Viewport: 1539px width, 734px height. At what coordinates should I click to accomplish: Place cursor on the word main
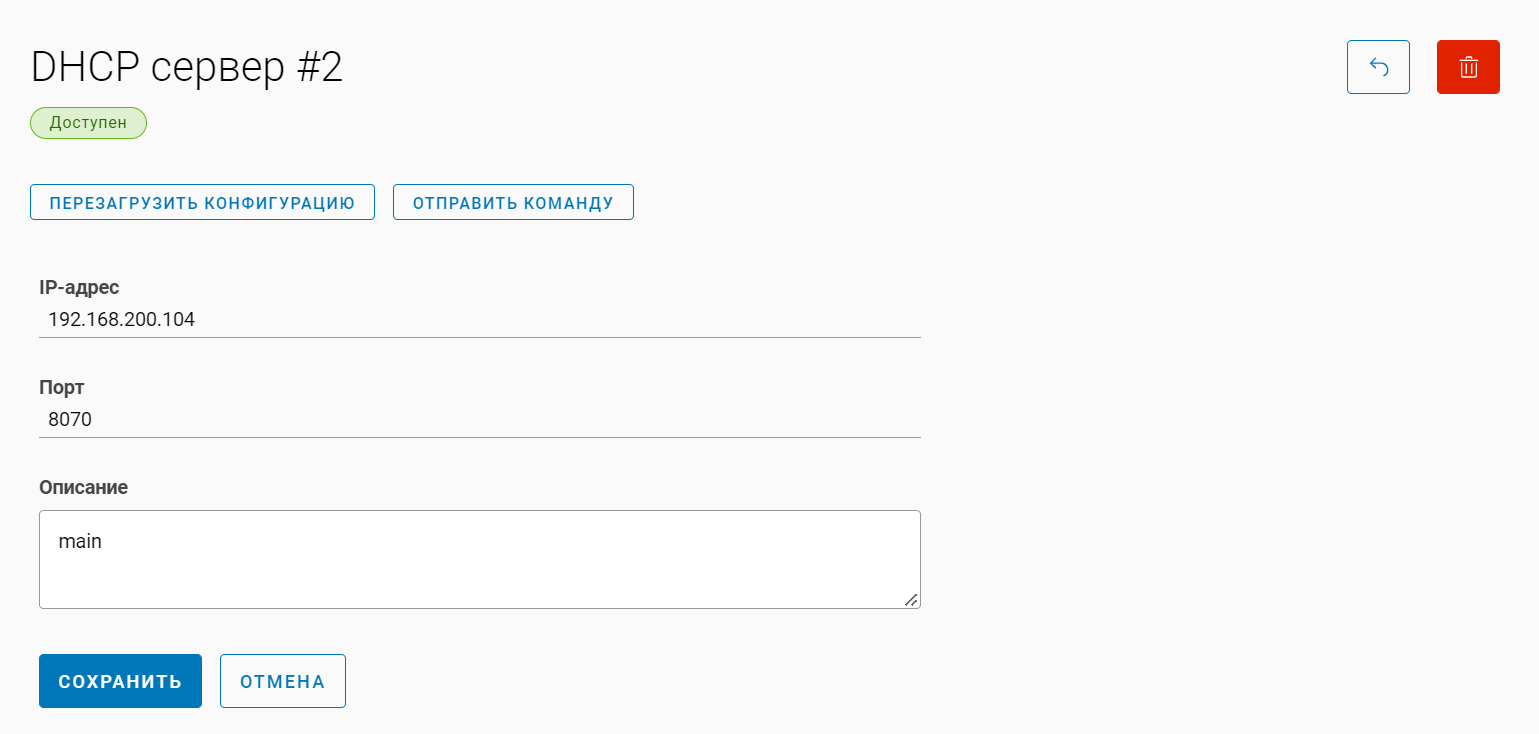pyautogui.click(x=80, y=542)
